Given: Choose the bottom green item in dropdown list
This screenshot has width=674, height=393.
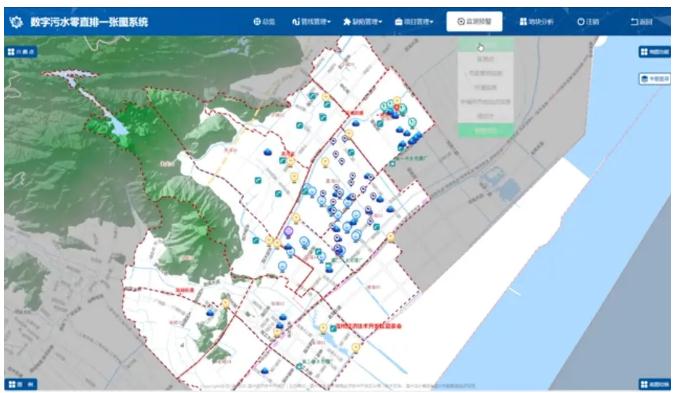Looking at the screenshot, I should pos(486,130).
